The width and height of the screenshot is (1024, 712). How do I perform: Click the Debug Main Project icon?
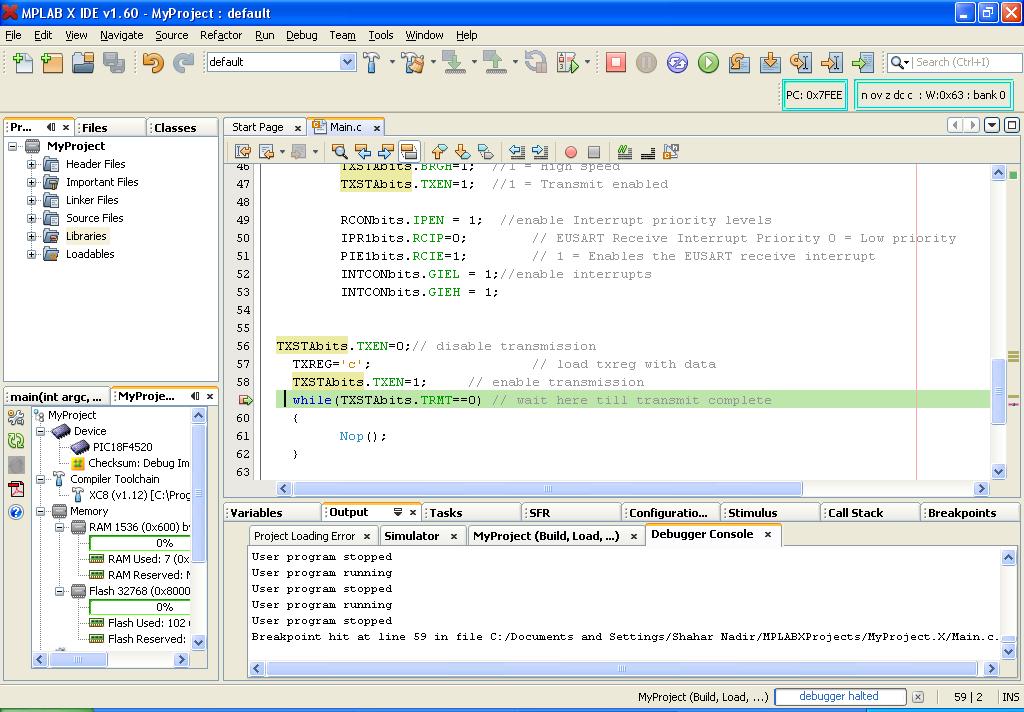click(x=568, y=62)
